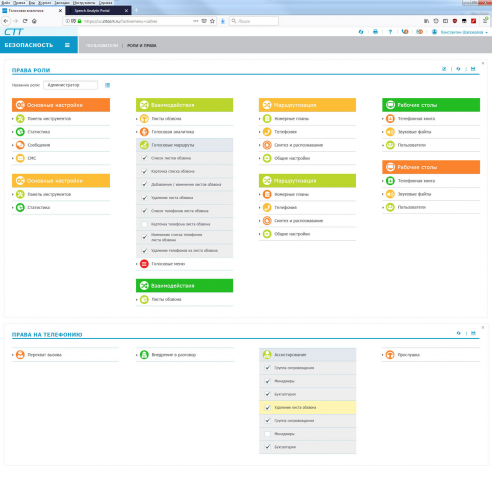Click the БЕЗОПАСНОСТЬ section button
This screenshot has width=492, height=480.
[x=39, y=45]
